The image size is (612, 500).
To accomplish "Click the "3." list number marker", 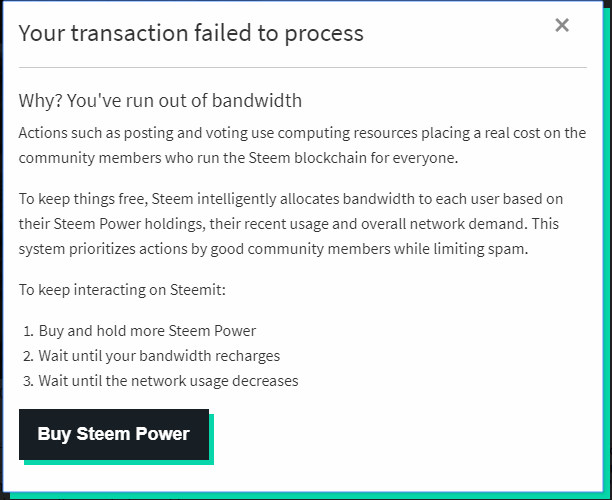I will click(28, 381).
